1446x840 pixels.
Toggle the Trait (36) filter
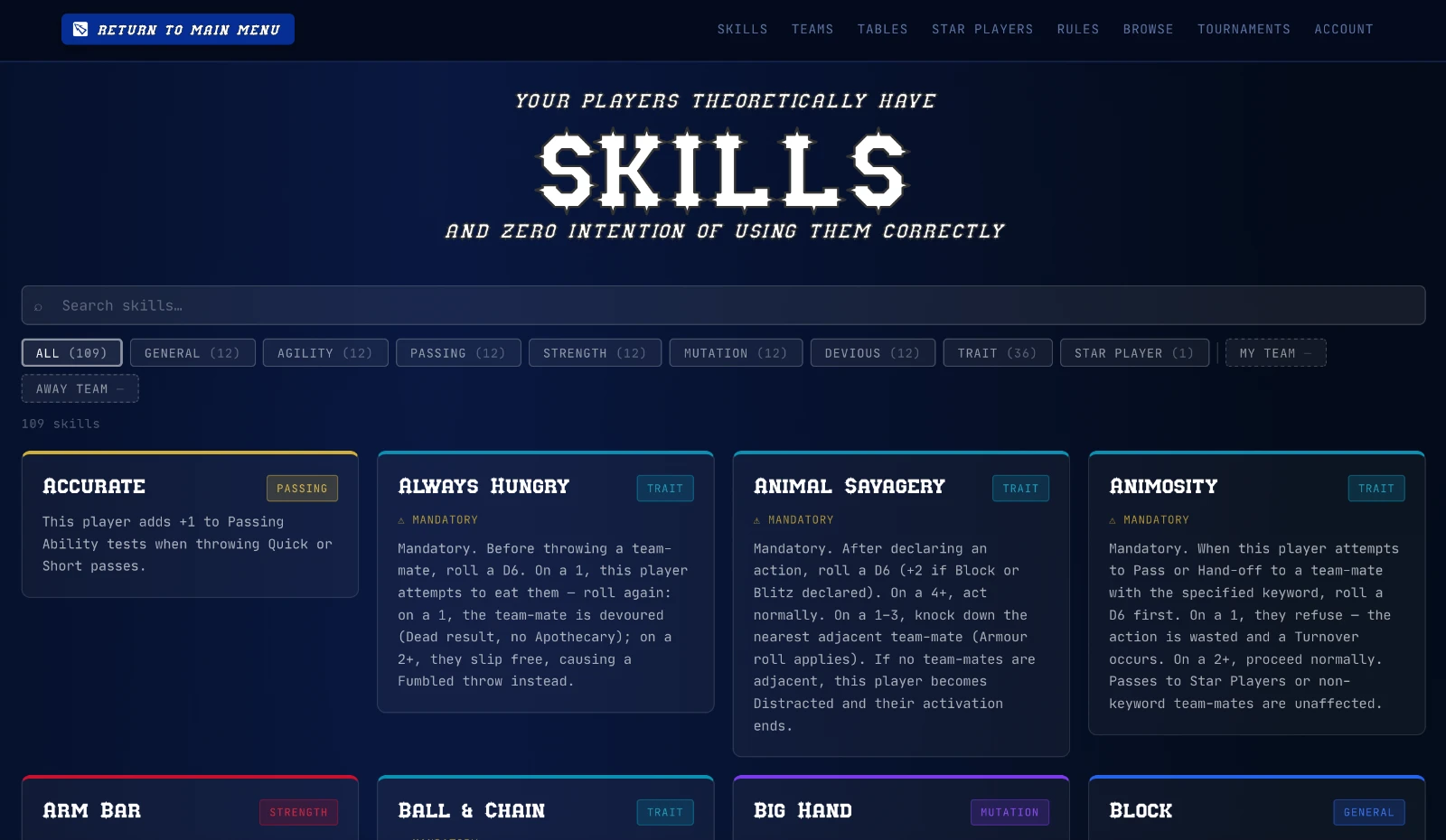point(998,352)
